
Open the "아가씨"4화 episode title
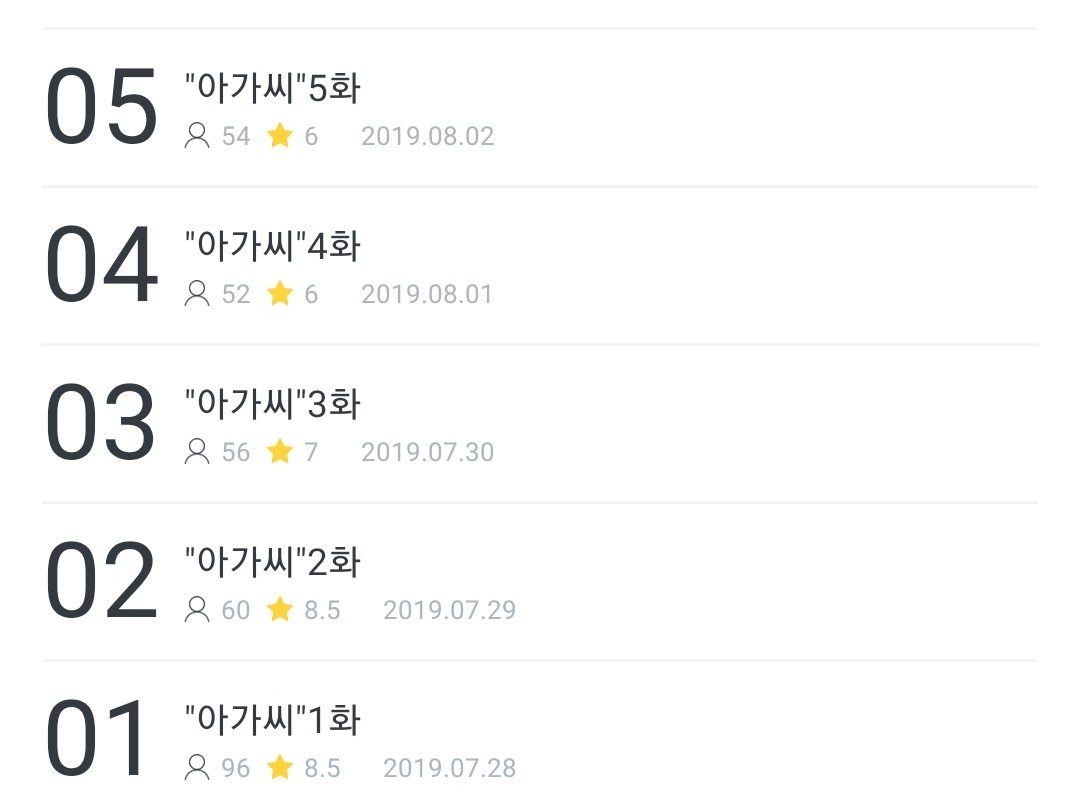pyautogui.click(x=272, y=246)
